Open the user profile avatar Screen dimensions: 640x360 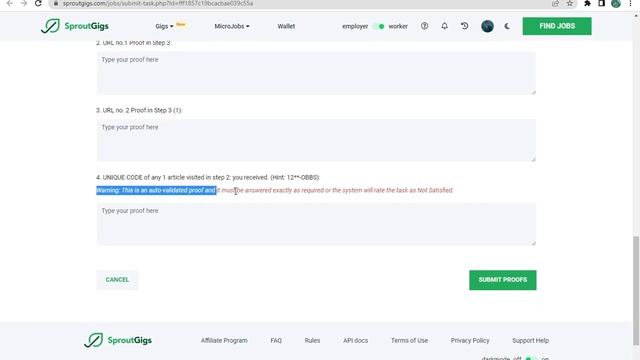tap(487, 26)
